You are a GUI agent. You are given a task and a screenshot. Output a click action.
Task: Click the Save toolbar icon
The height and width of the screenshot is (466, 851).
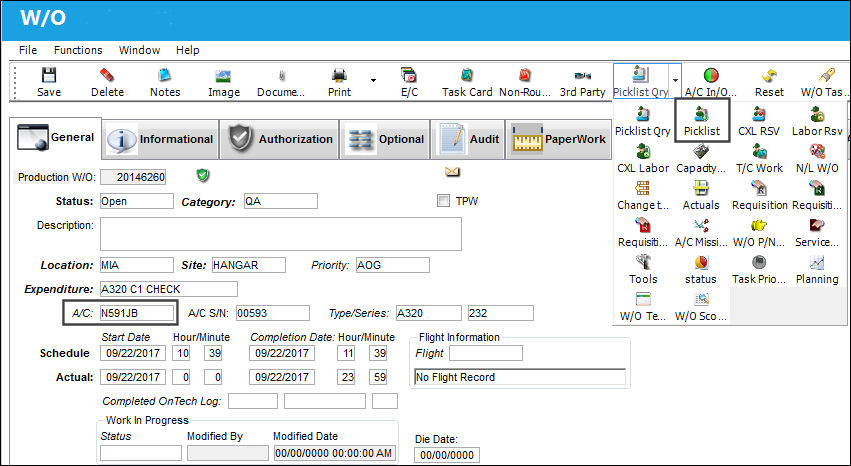[49, 75]
